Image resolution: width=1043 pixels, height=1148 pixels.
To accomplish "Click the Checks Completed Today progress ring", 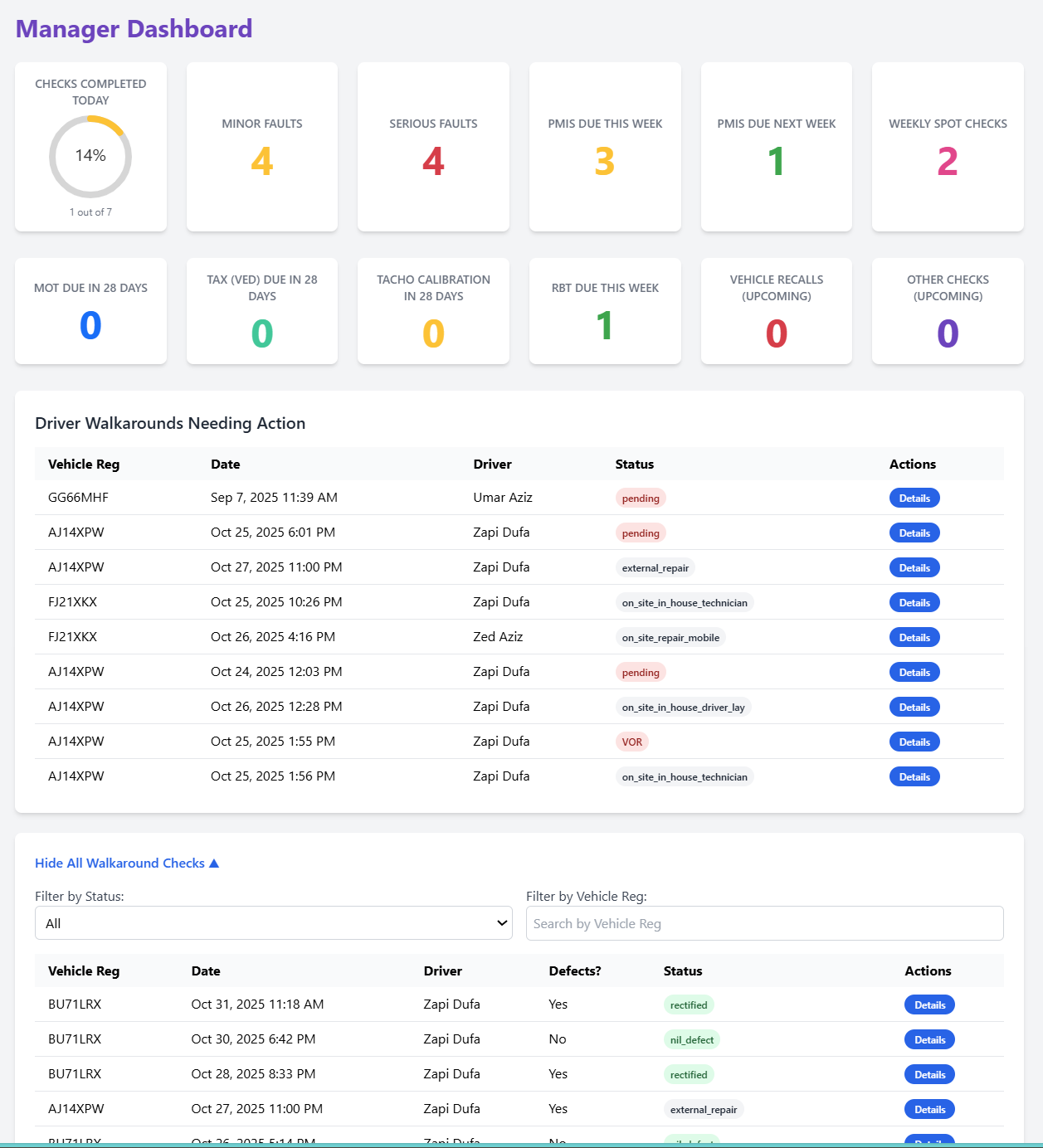I will tap(90, 157).
